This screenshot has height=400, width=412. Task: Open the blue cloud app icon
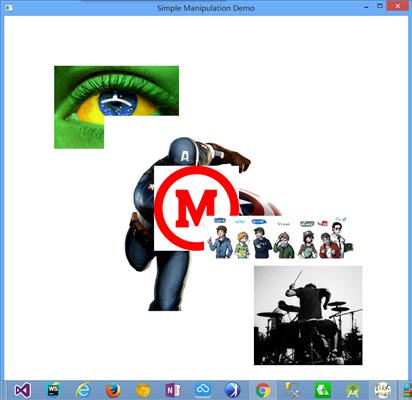coord(203,390)
